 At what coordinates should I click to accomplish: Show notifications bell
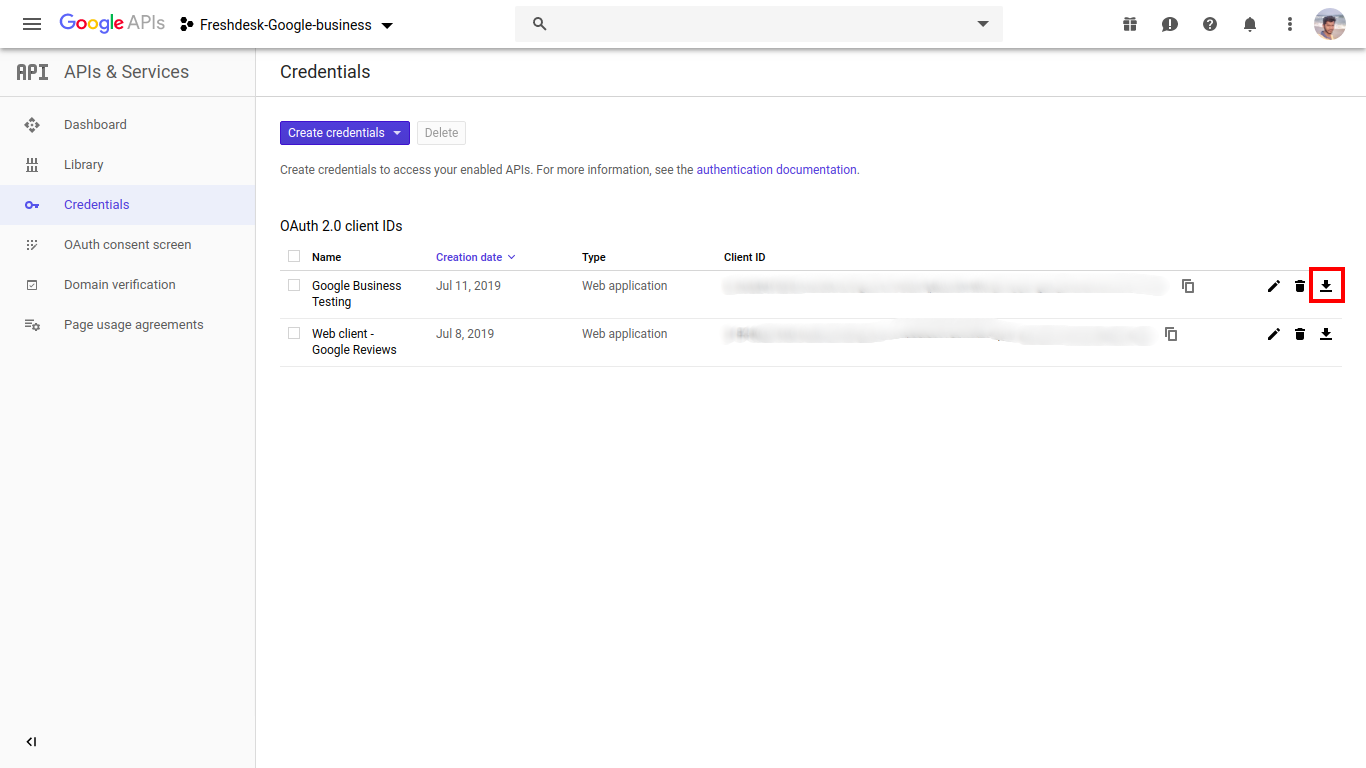point(1250,24)
